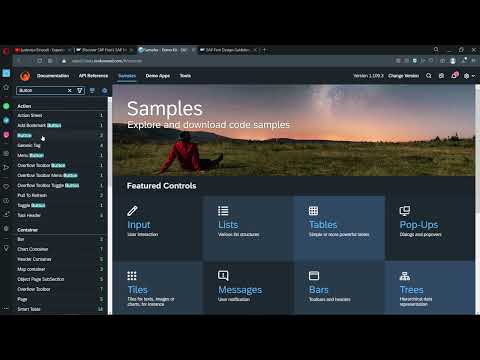Click the teal messenger icon in browser sidebar
This screenshot has width=480, height=360.
(6, 120)
